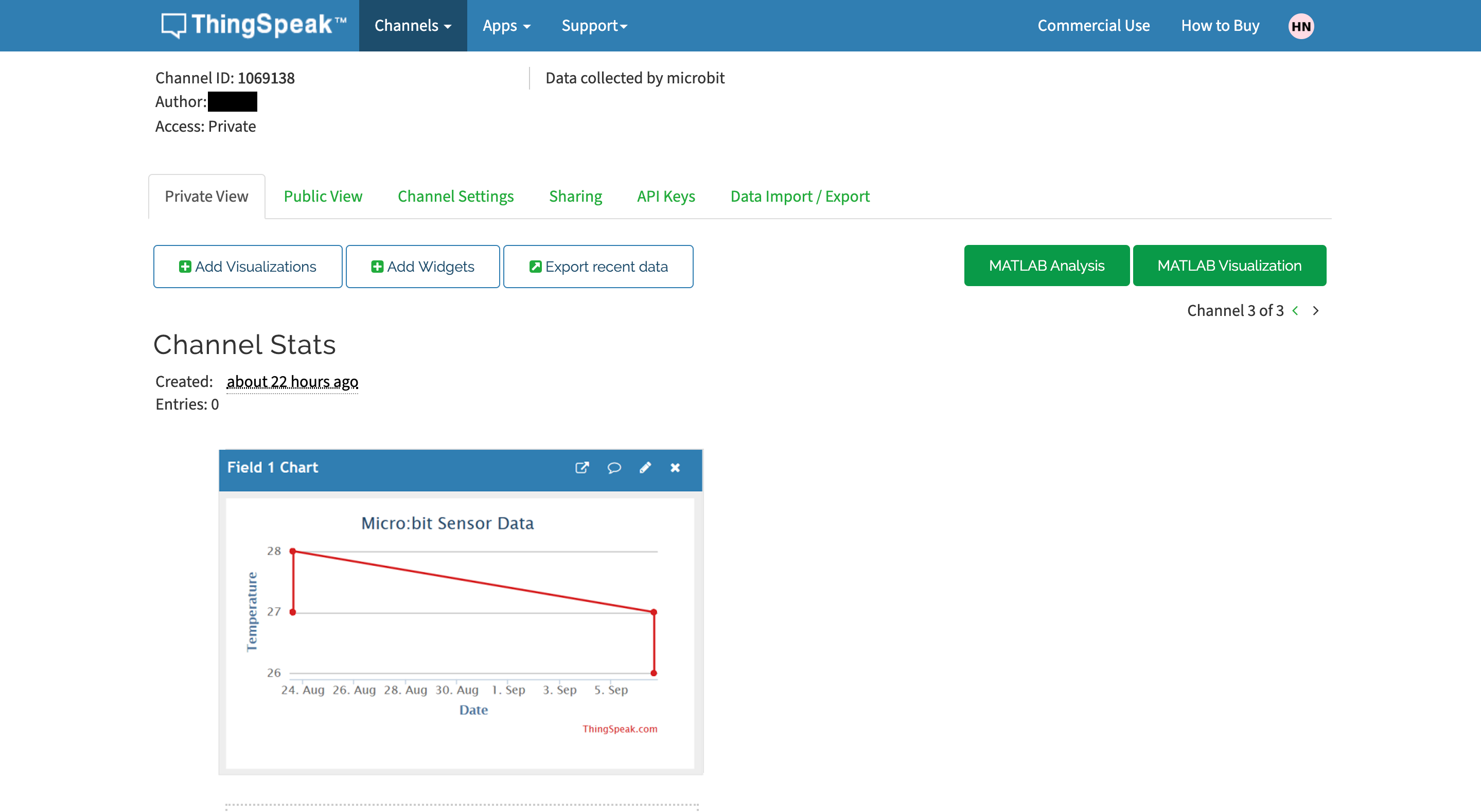
Task: Click the comment bubble icon on chart
Action: coord(614,468)
